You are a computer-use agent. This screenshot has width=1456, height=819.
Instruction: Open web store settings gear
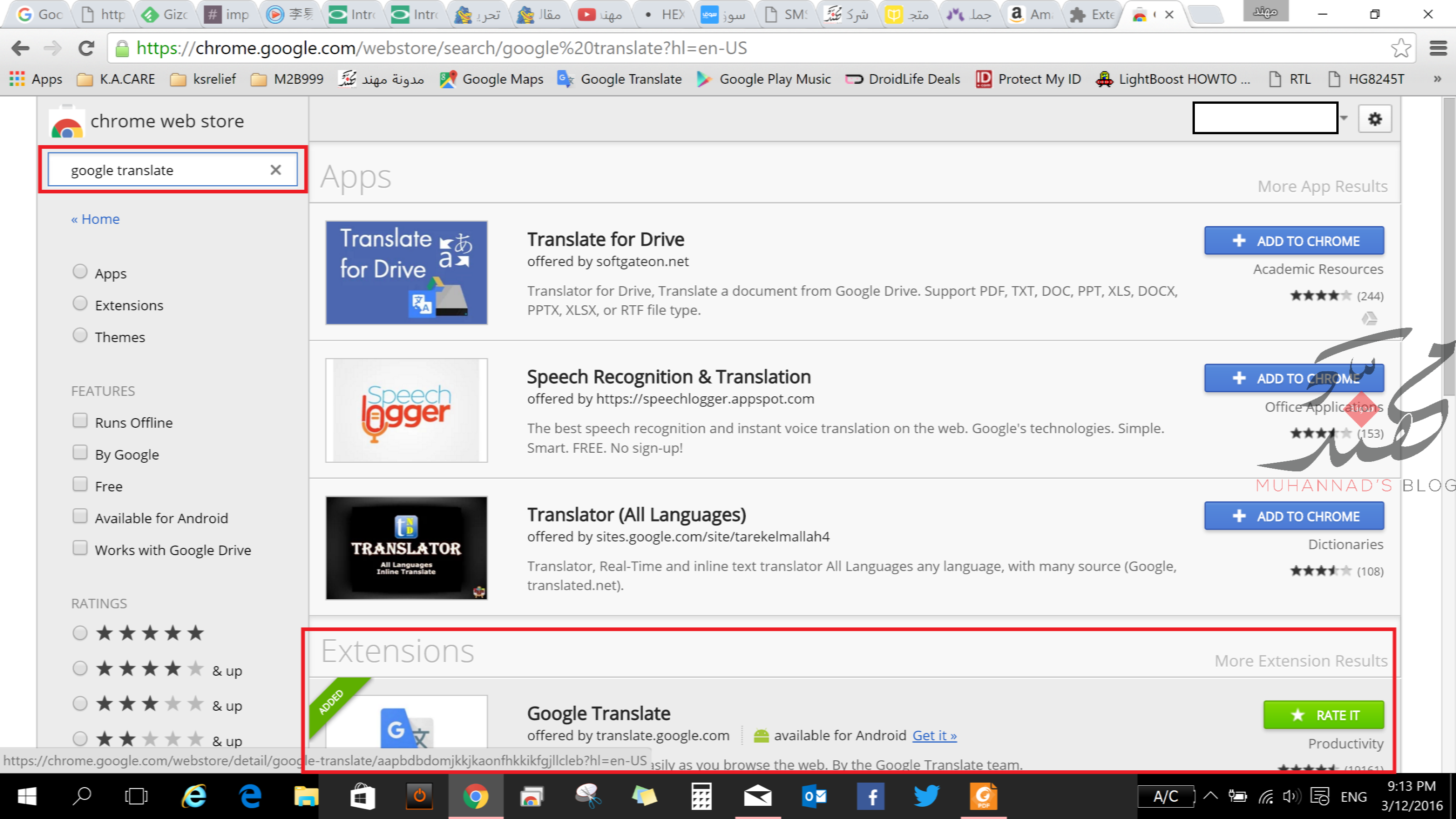[x=1375, y=119]
